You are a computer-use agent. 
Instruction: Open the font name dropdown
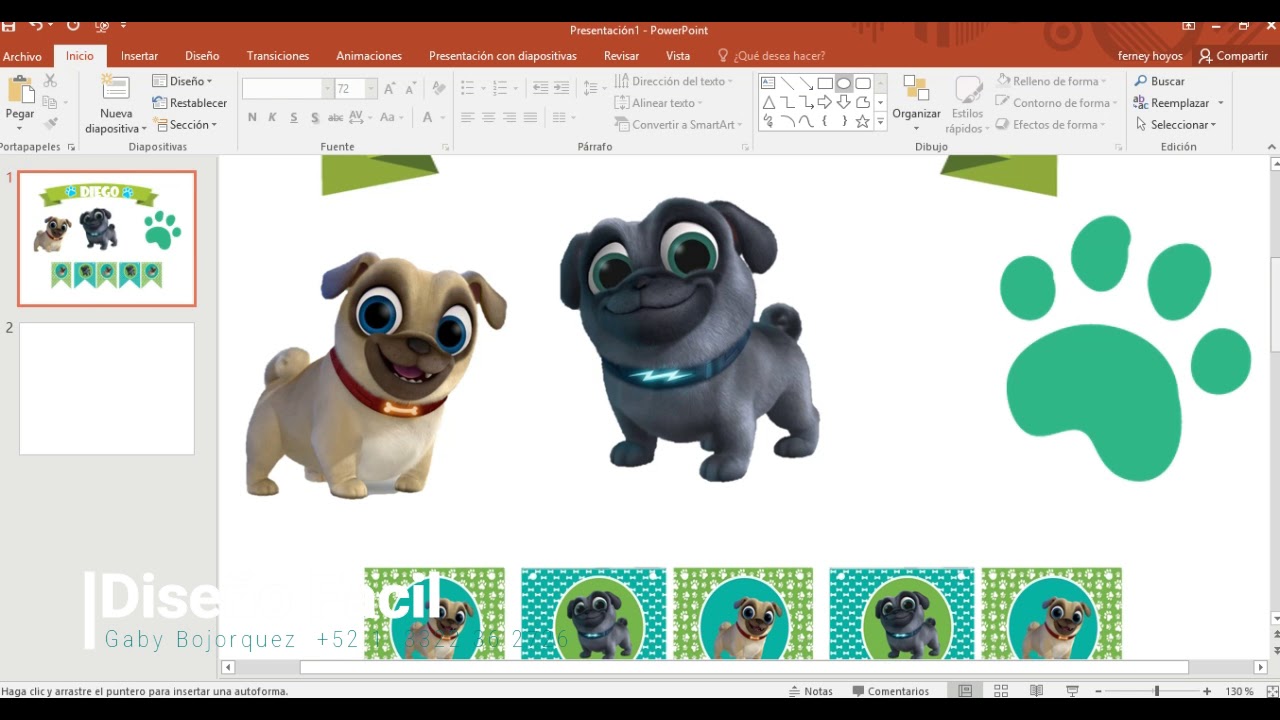[x=327, y=89]
